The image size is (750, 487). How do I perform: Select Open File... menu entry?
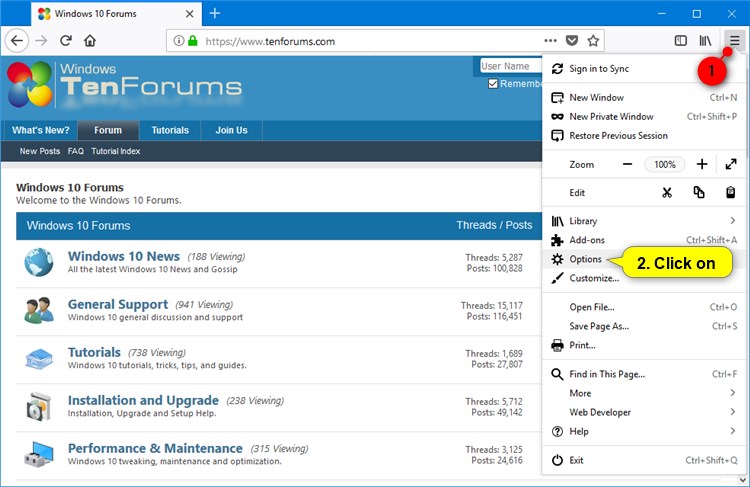(x=644, y=307)
